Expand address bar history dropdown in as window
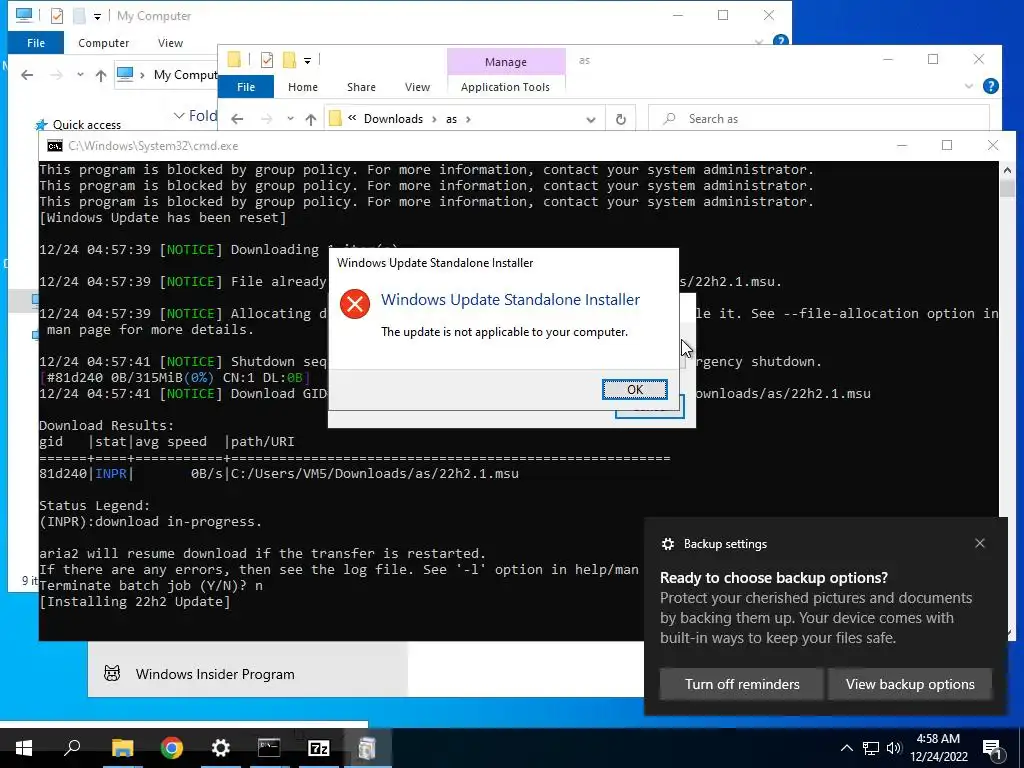Viewport: 1024px width, 768px height. 590,119
